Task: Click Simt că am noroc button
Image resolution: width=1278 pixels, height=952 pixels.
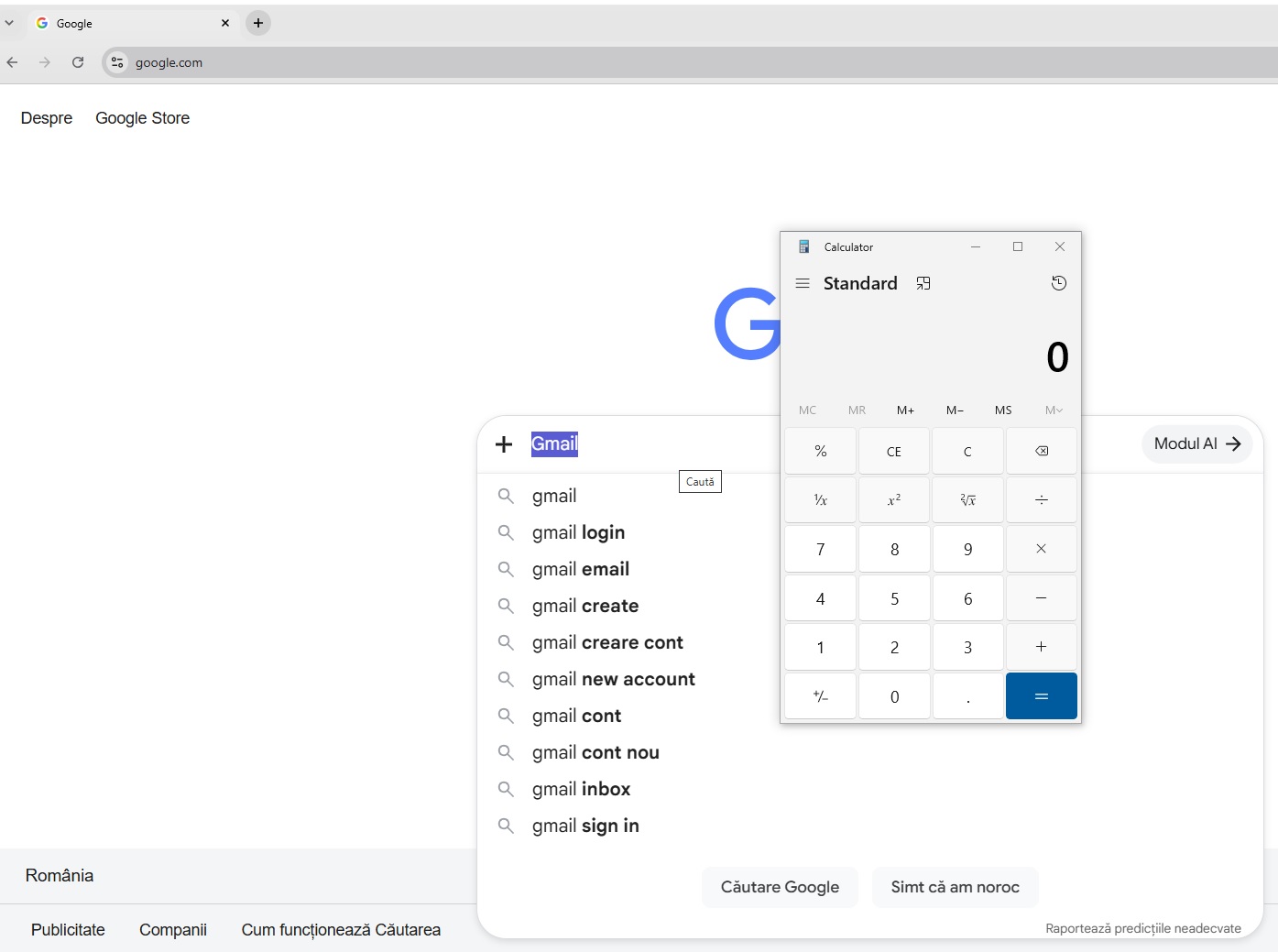Action: pos(956,887)
